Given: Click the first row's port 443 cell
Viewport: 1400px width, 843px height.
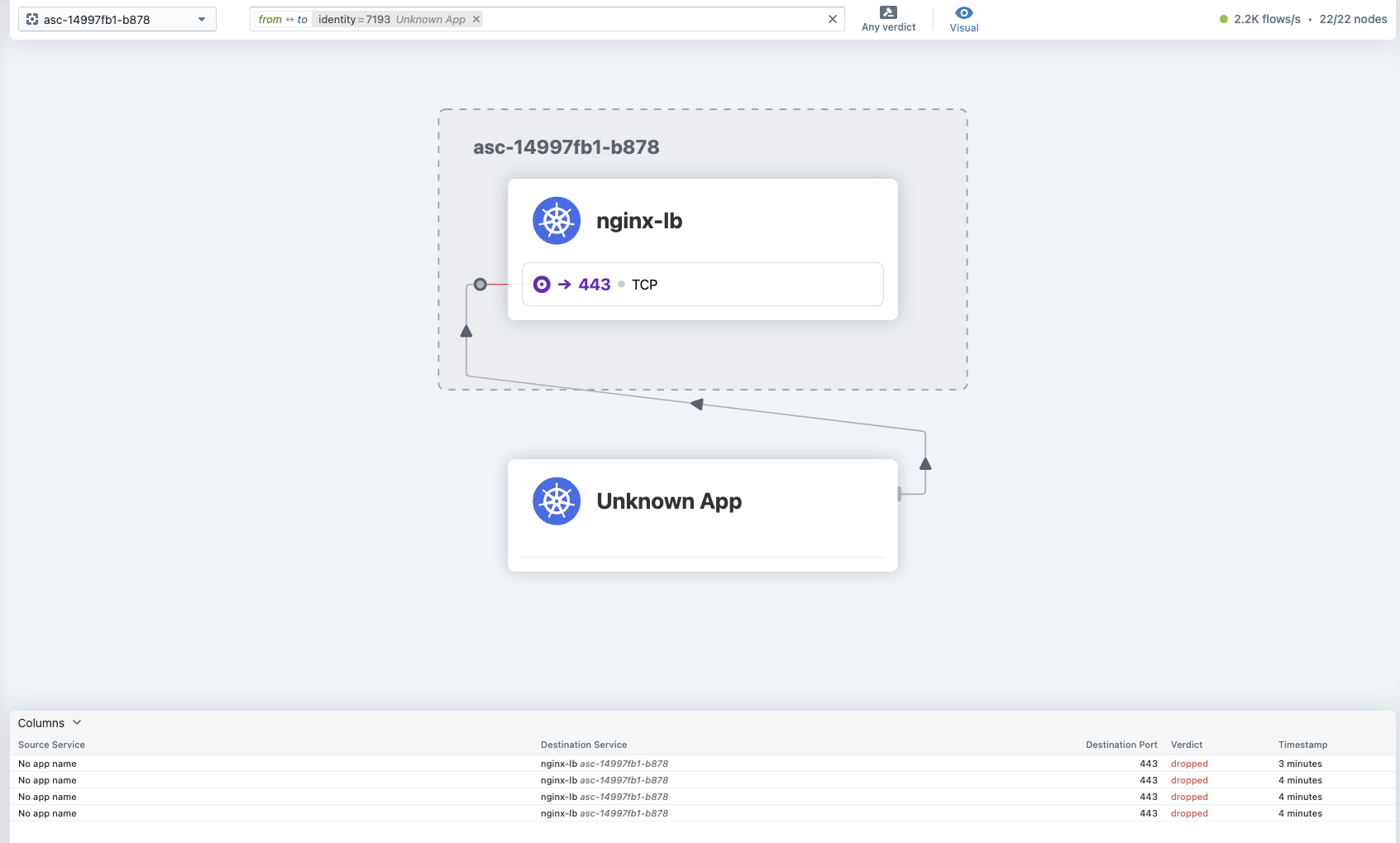Looking at the screenshot, I should click(1149, 764).
